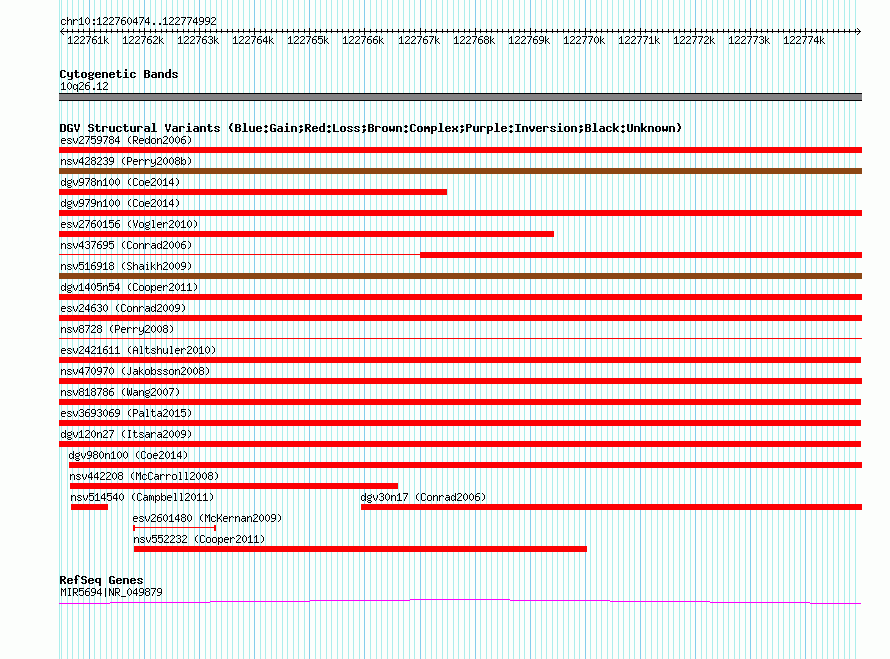The image size is (890, 659).
Task: Select the nsv516918 brown complex bar
Action: click(x=460, y=276)
